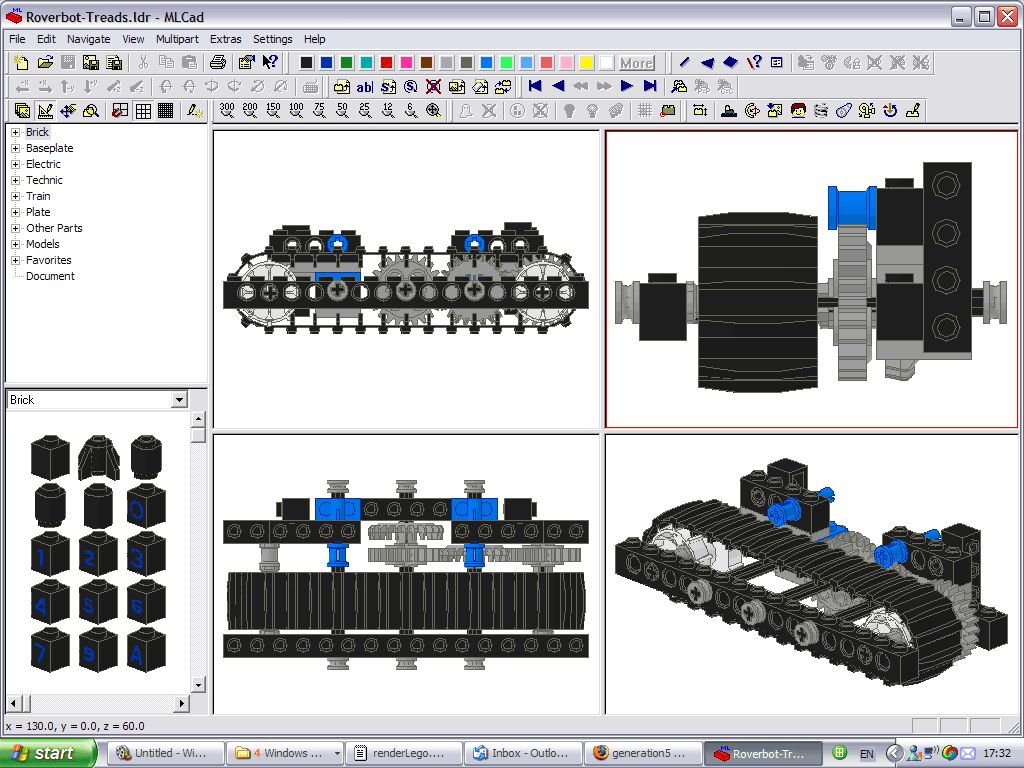Print the current model
Viewport: 1024px width, 768px height.
(218, 62)
